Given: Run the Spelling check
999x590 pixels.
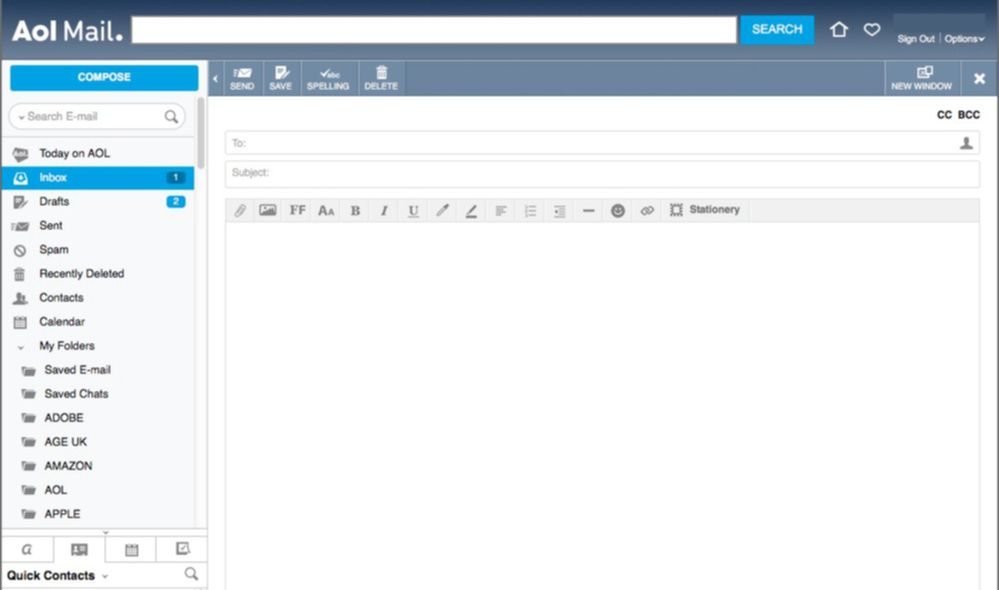Looking at the screenshot, I should point(328,78).
